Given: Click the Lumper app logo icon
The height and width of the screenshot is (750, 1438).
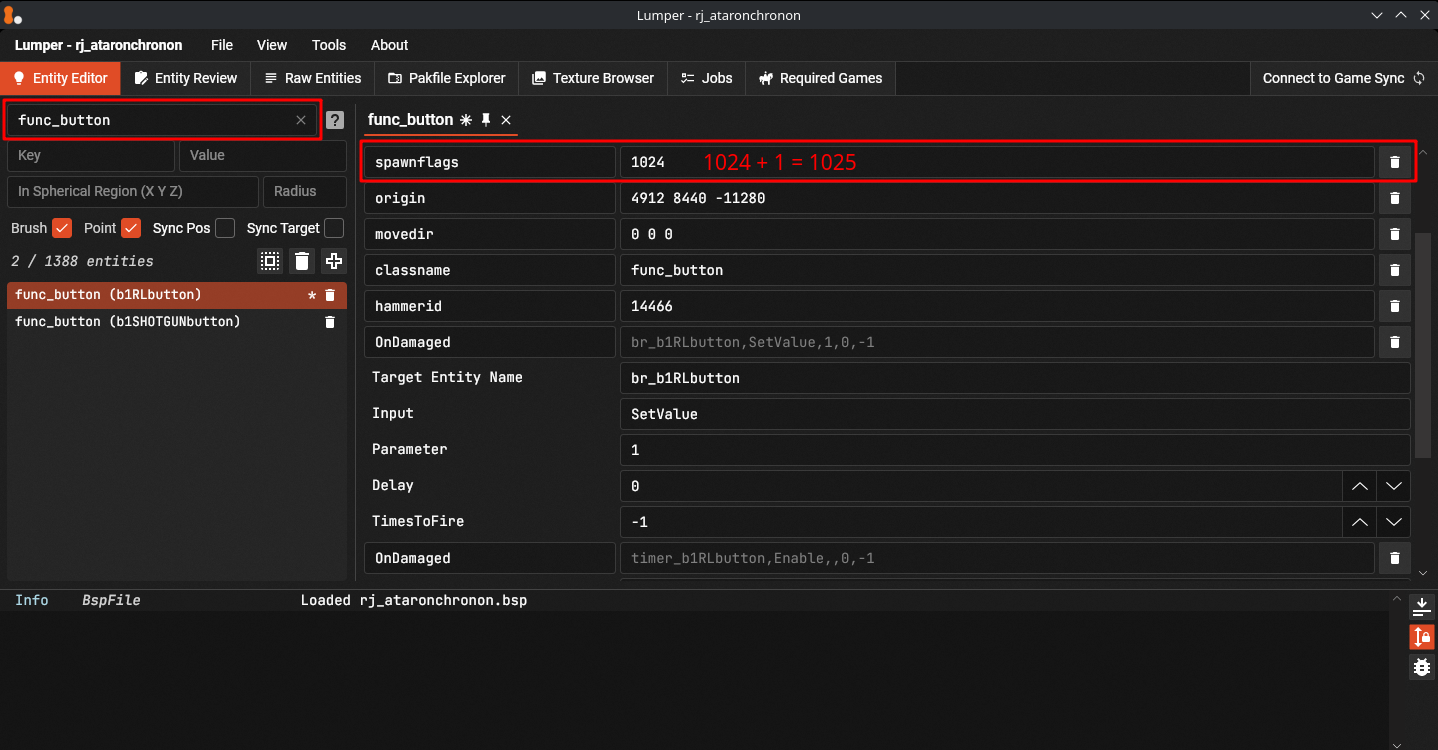Looking at the screenshot, I should pos(12,16).
